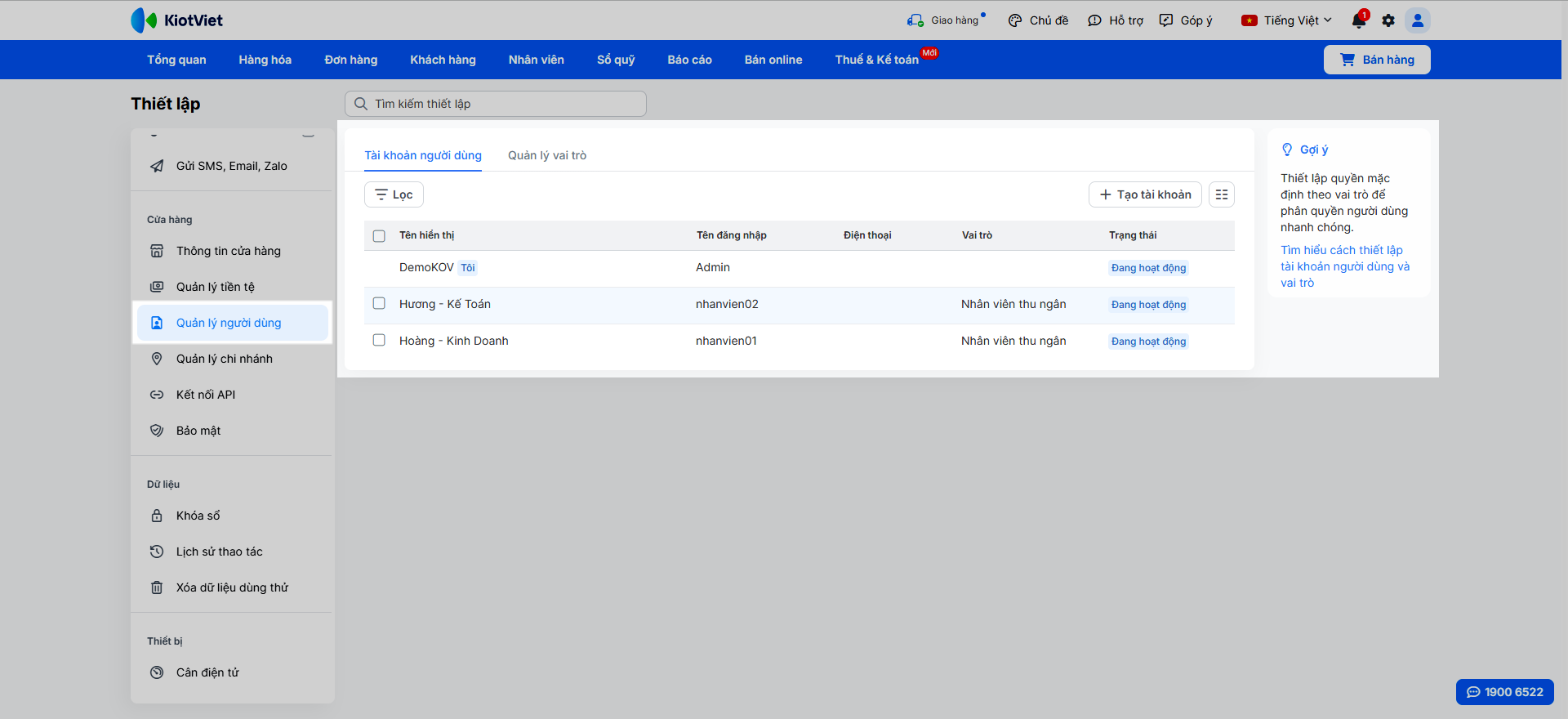This screenshot has width=1568, height=719.
Task: Click the Kết nối API link icon
Action: click(x=157, y=395)
